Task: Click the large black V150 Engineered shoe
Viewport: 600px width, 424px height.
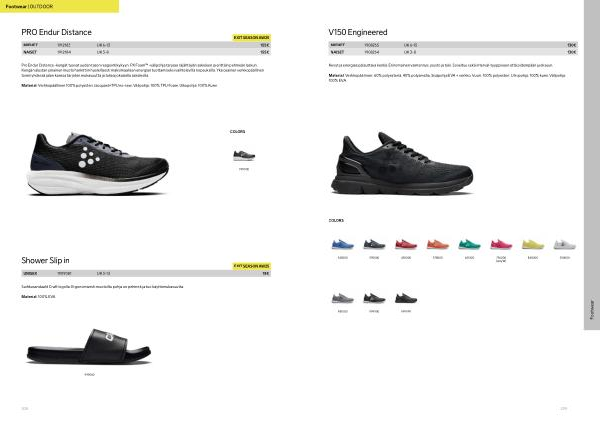Action: 402,164
